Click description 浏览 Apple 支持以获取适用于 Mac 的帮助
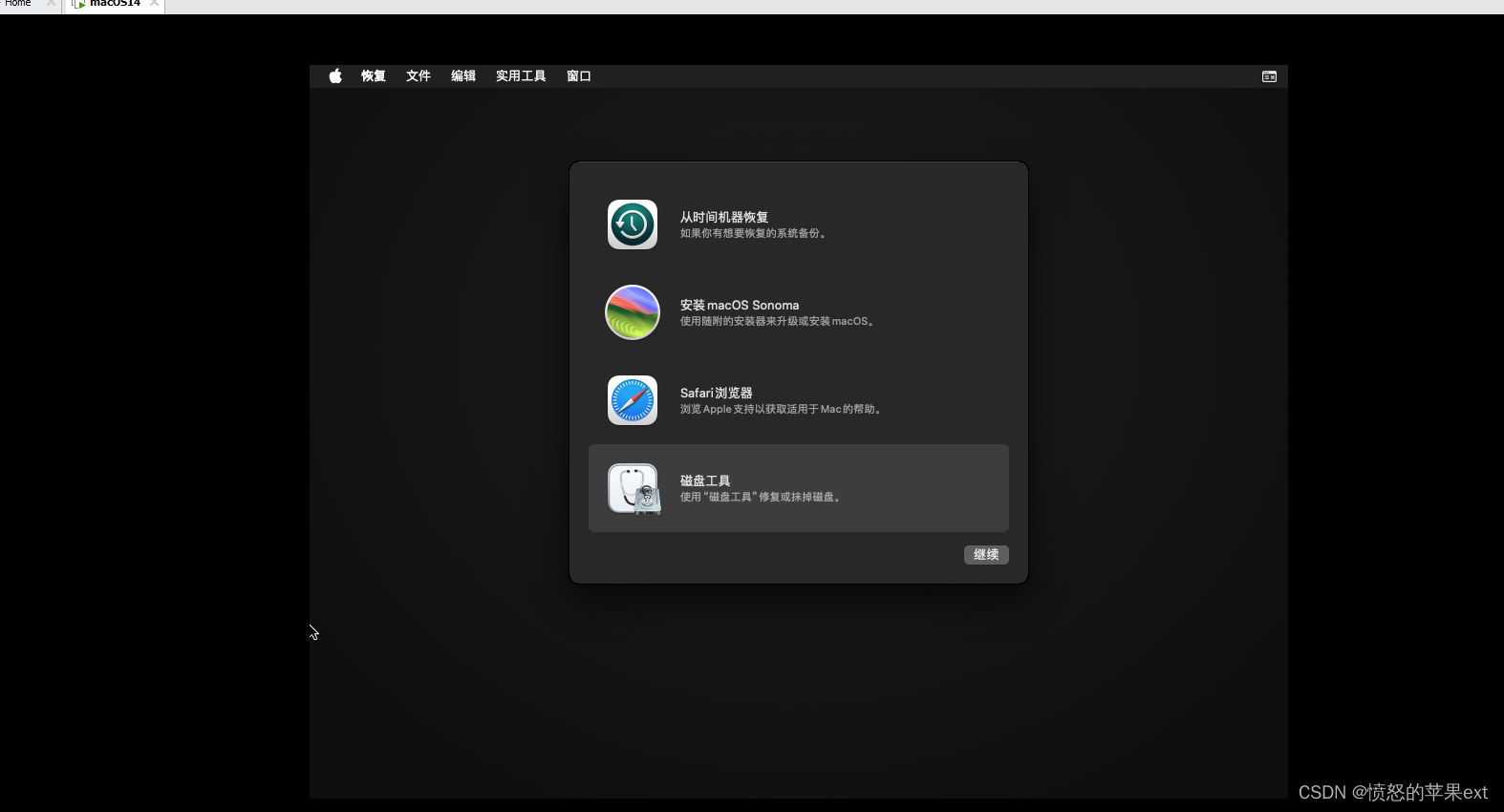 click(781, 410)
